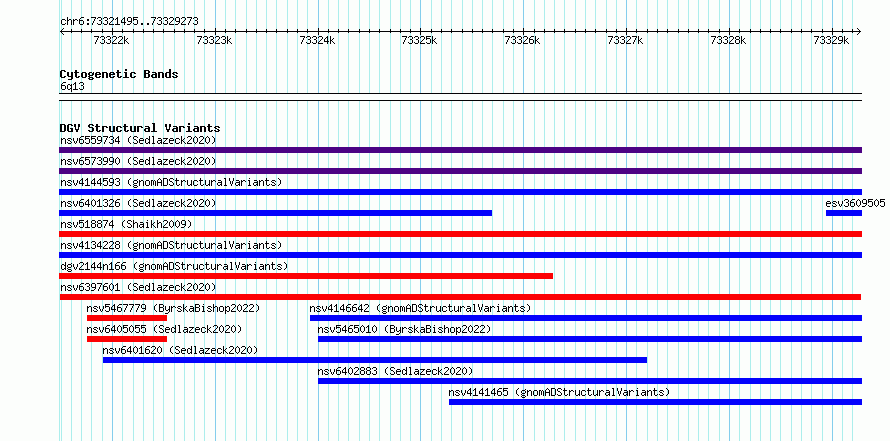Select the short red bar under nsv5467779

[127, 318]
